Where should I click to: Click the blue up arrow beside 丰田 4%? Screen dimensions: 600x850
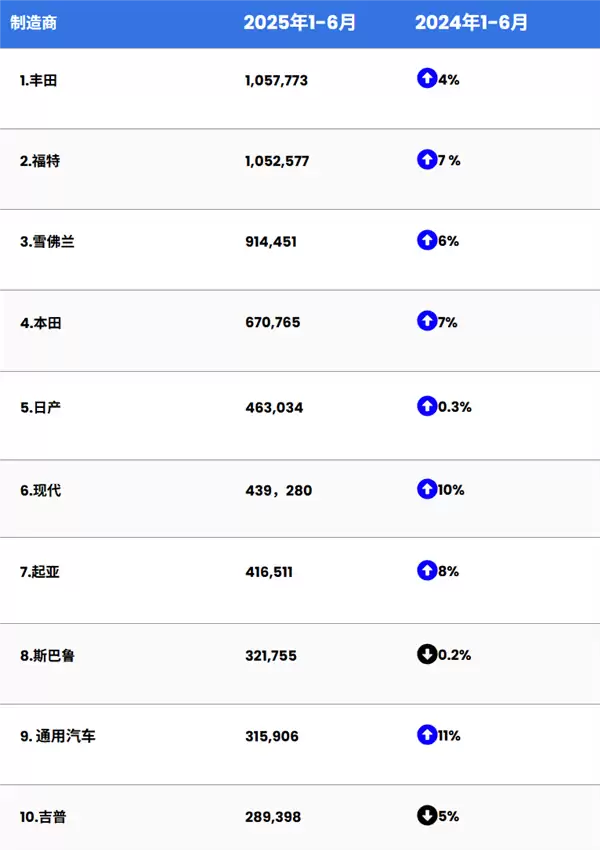(x=427, y=78)
